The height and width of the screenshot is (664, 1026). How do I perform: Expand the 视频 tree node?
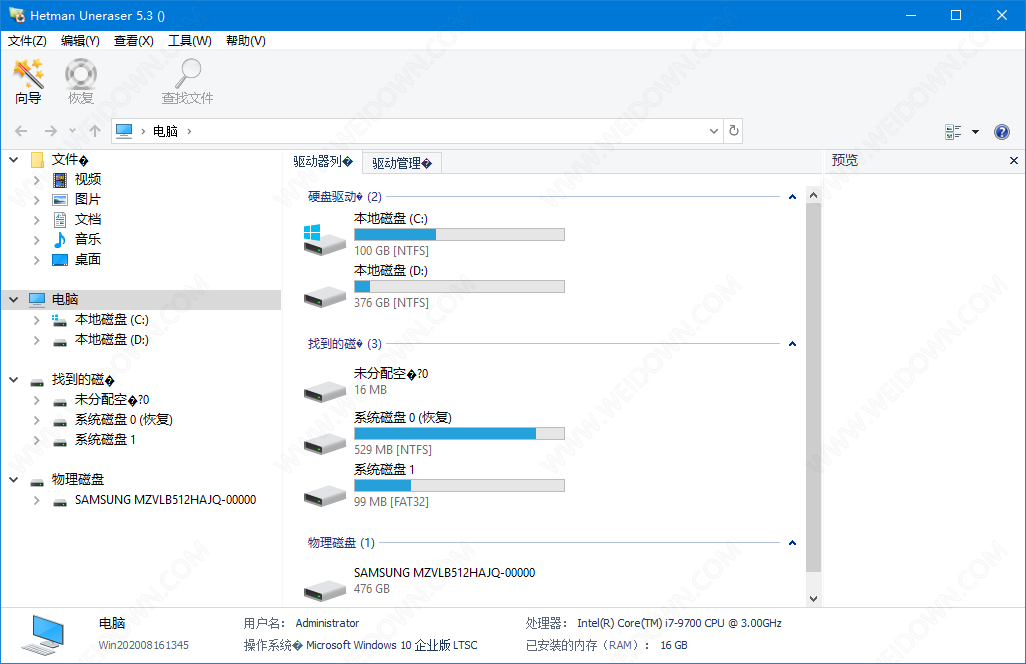click(x=37, y=179)
